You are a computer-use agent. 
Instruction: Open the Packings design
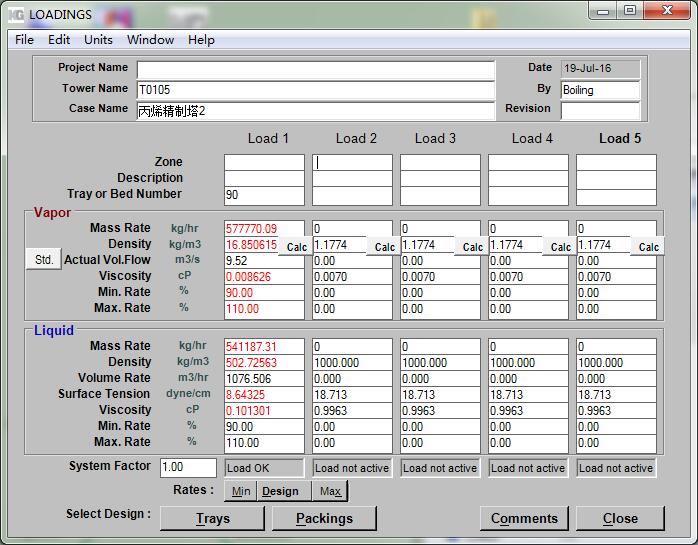[324, 518]
